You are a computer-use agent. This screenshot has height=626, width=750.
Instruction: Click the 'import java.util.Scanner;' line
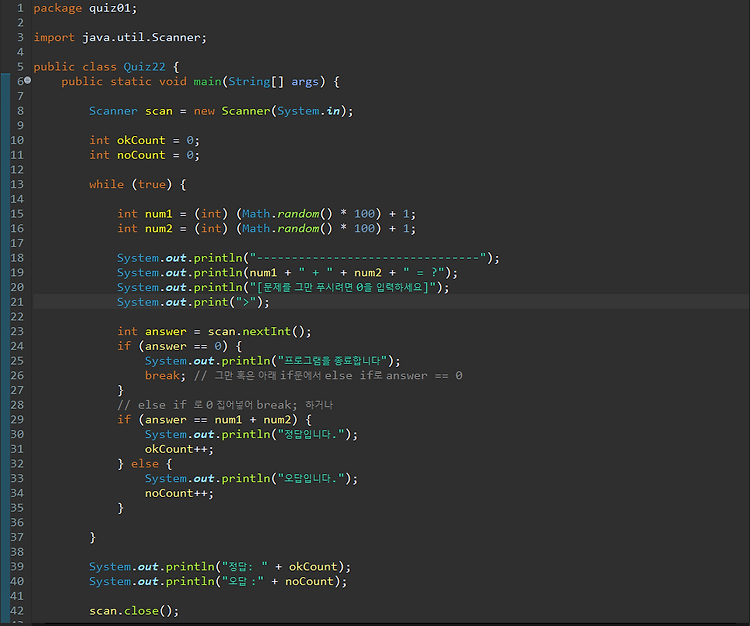tap(120, 38)
